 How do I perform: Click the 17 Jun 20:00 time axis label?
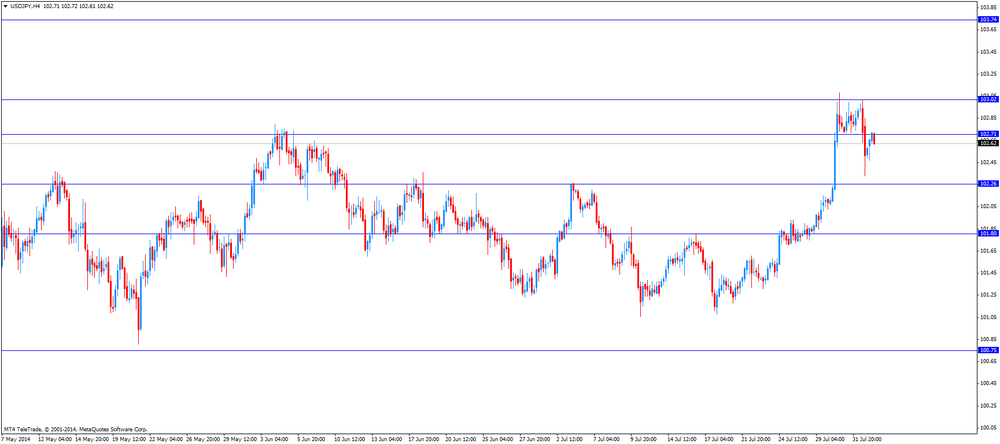pyautogui.click(x=425, y=440)
